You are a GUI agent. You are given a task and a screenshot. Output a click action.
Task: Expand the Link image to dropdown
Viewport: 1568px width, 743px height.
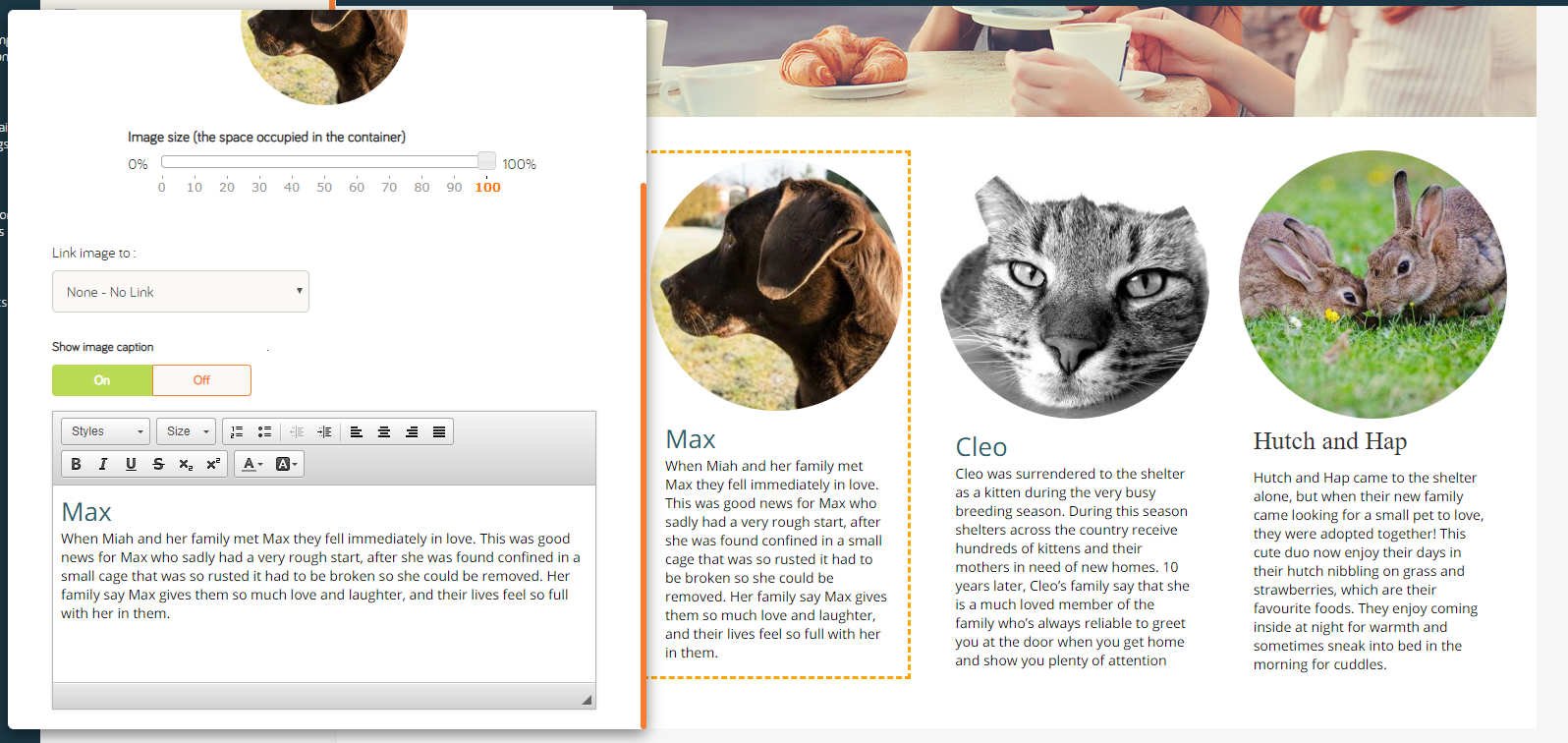(x=181, y=292)
